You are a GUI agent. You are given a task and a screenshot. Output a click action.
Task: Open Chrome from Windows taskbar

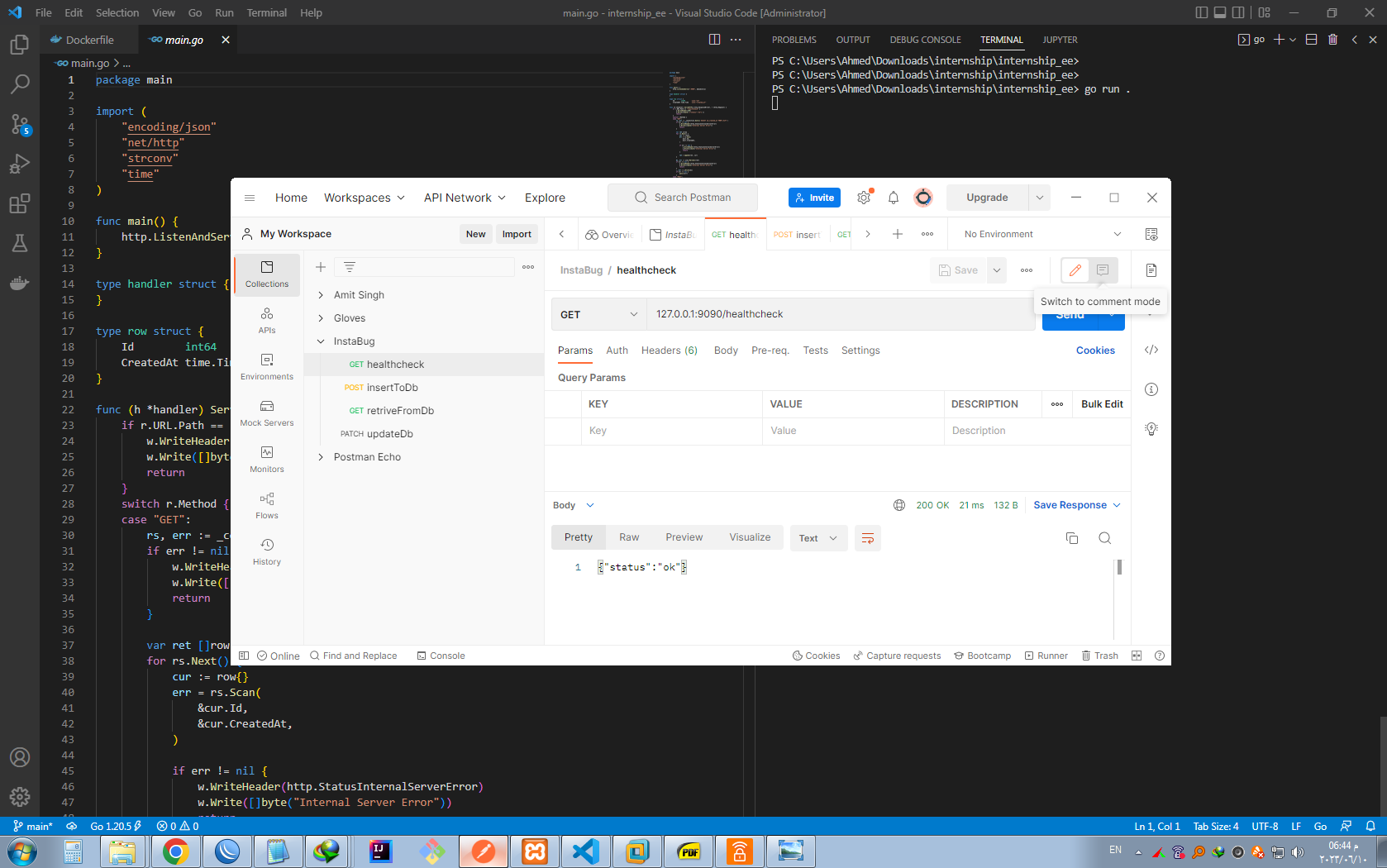tap(175, 851)
